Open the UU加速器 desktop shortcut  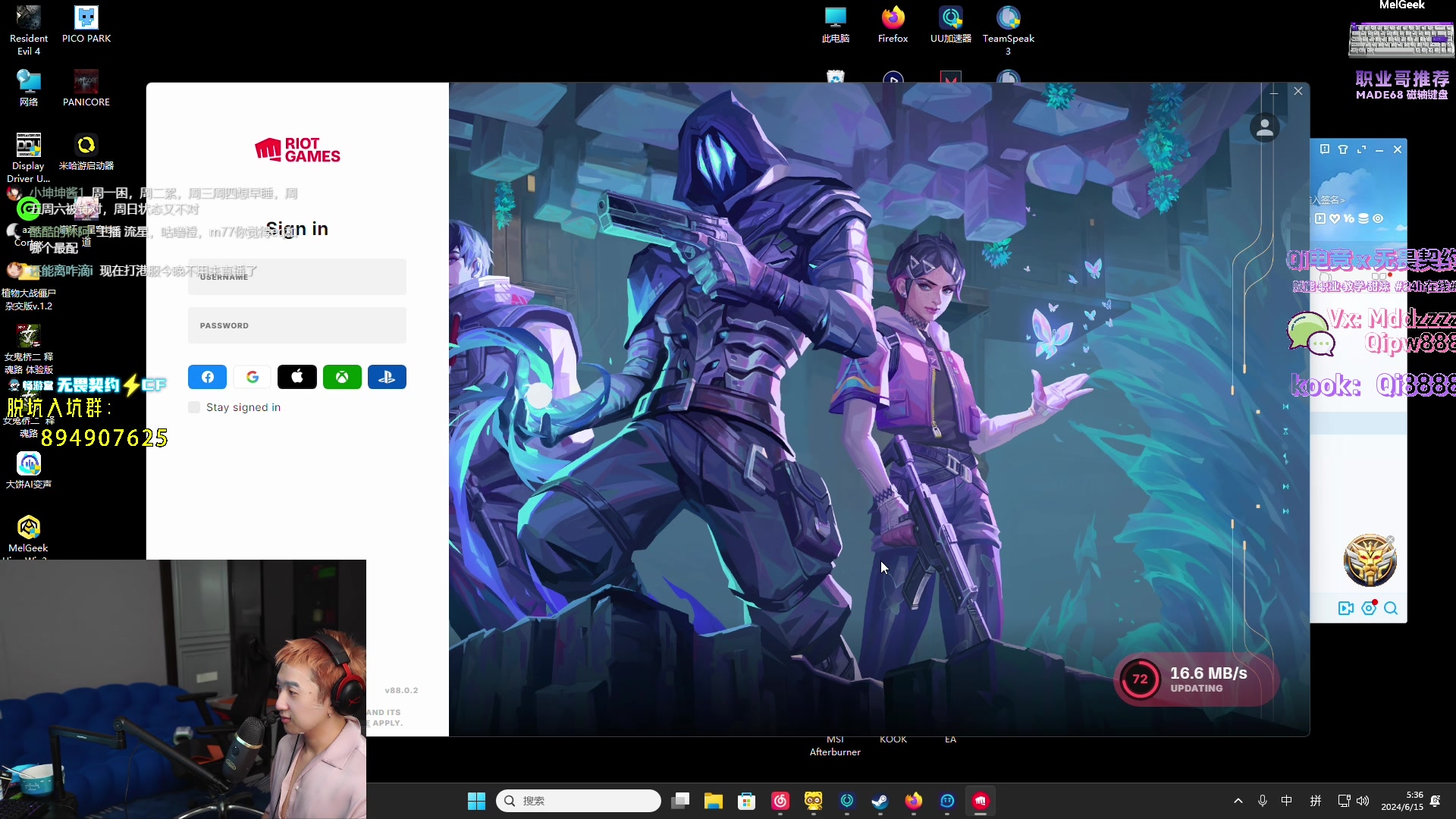coord(950,25)
